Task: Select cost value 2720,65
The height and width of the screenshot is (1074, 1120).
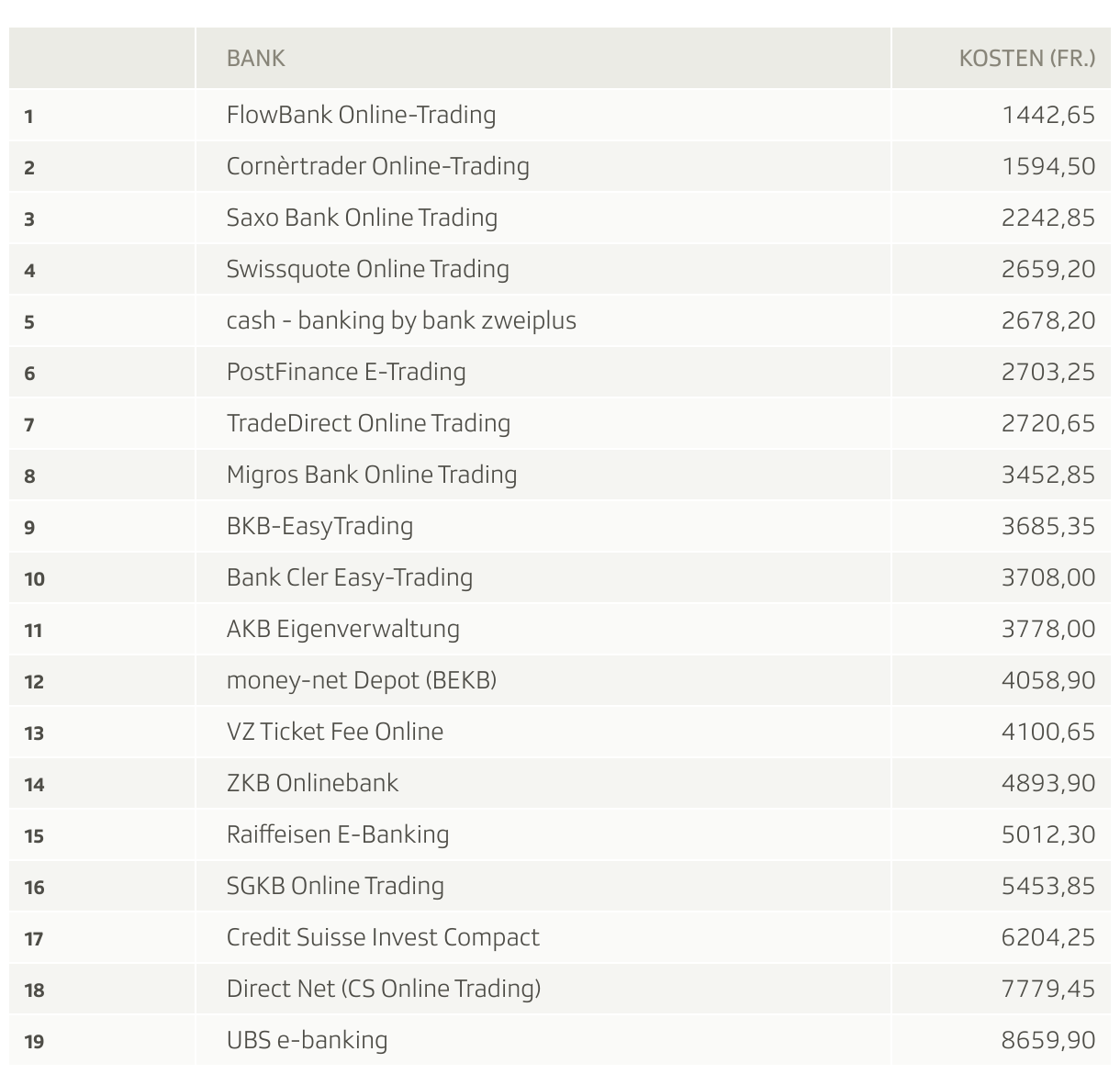Action: point(1048,423)
